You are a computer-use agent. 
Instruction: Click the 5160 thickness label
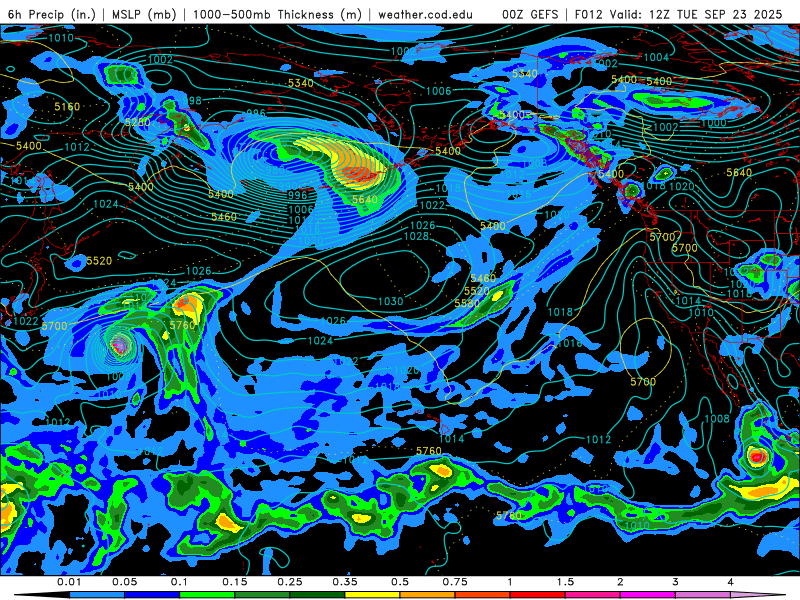(x=67, y=107)
